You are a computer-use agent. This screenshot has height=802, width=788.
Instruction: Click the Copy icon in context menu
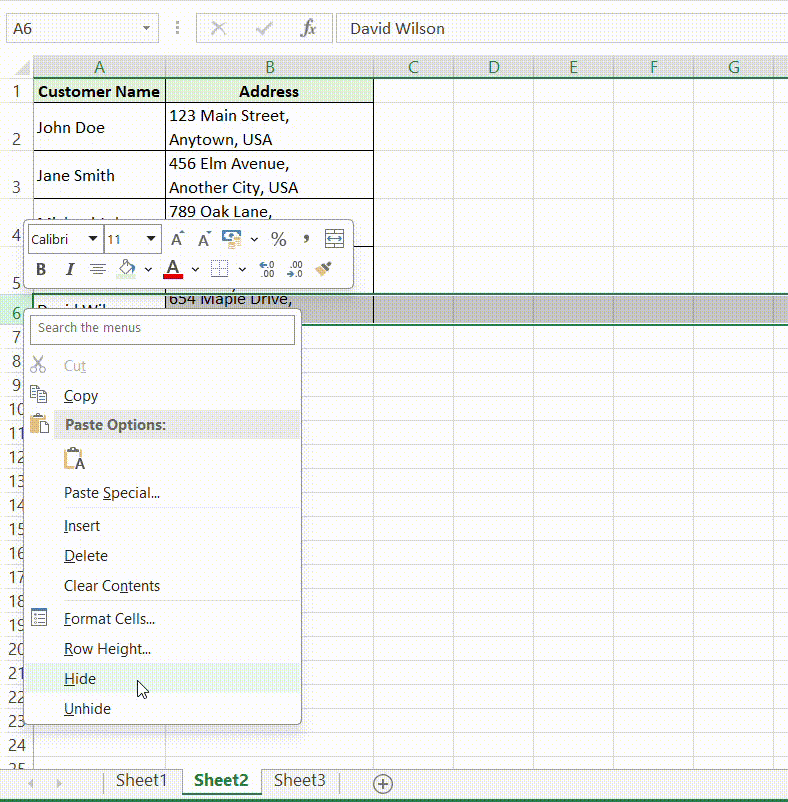click(39, 395)
